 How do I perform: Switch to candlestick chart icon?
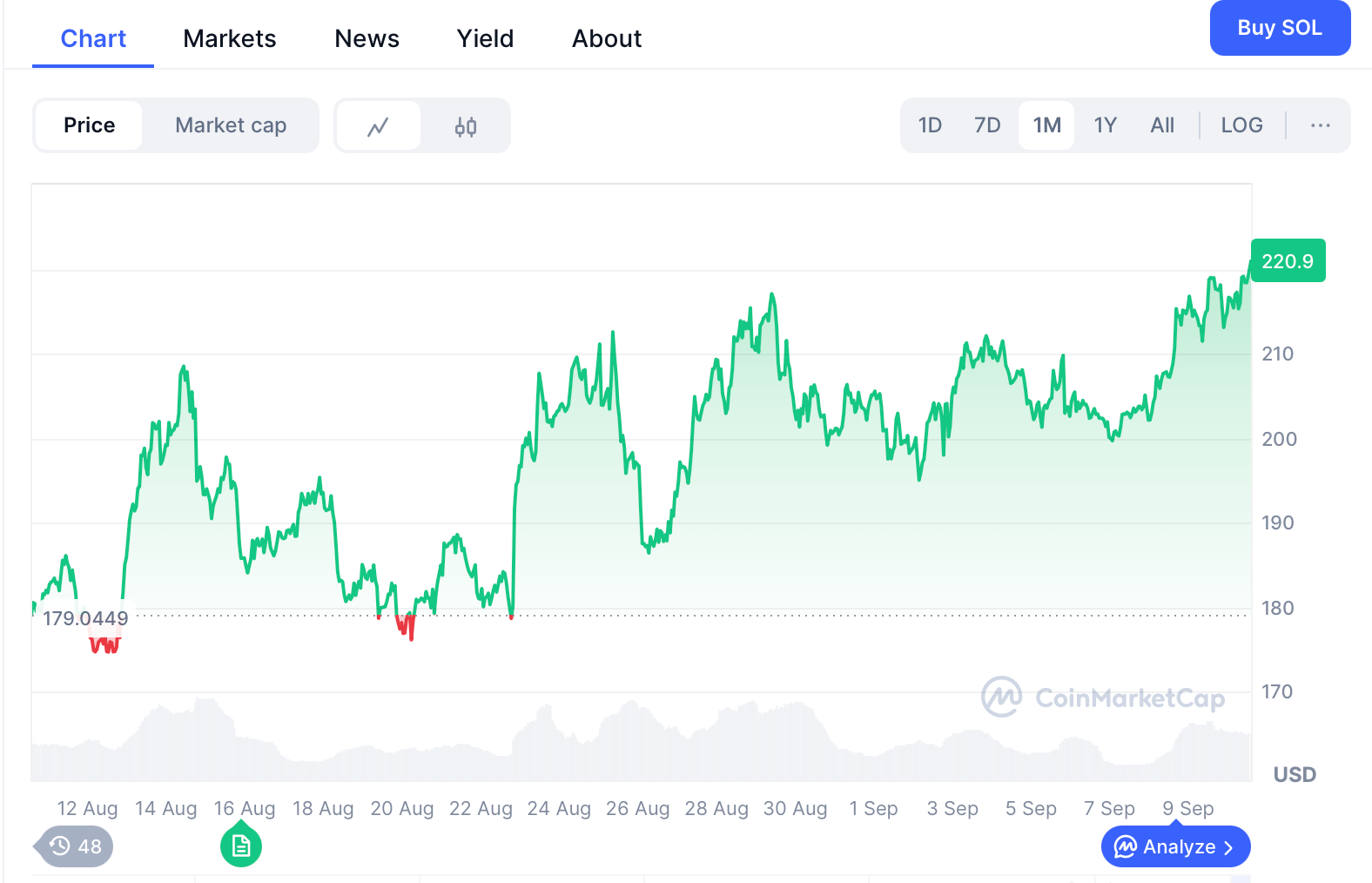coord(466,126)
